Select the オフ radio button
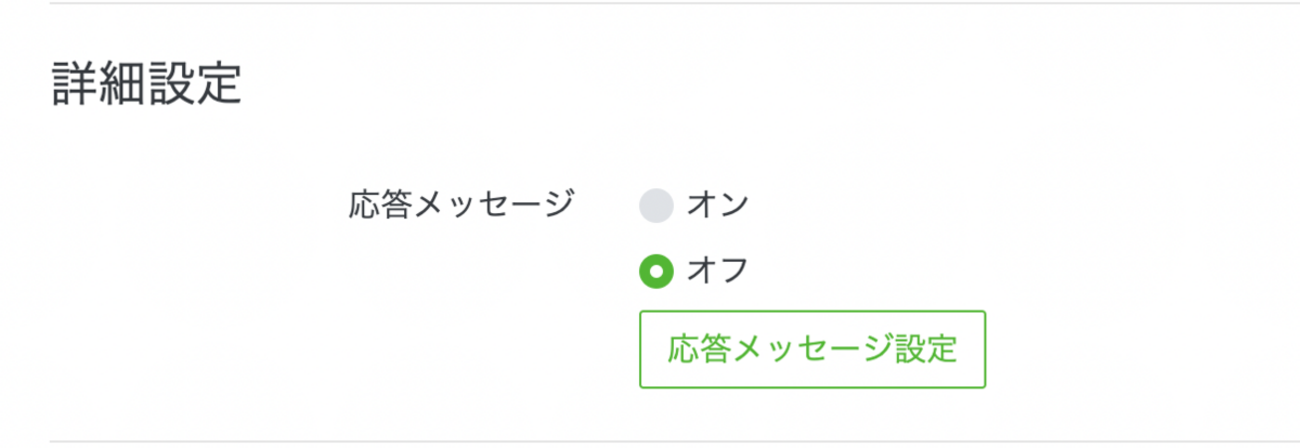The image size is (1300, 448). 656,270
